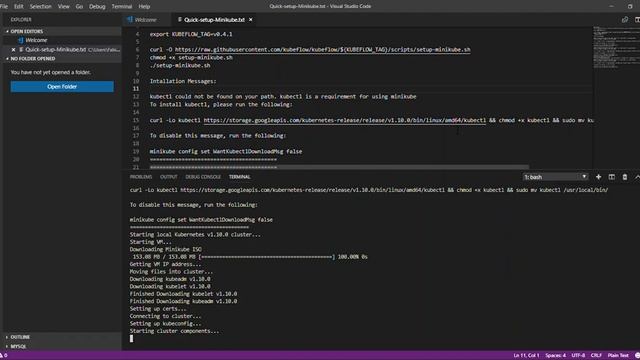Click UTF-8 encoding in status bar
Viewport: 640px width, 360px height.
[578, 356]
